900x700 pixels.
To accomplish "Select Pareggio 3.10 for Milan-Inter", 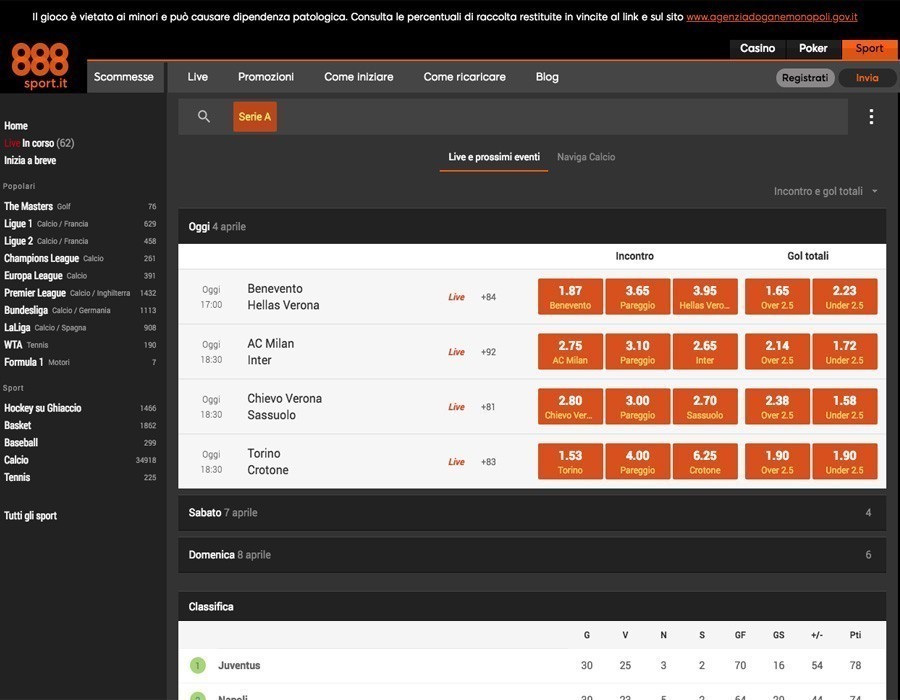I will click(637, 352).
